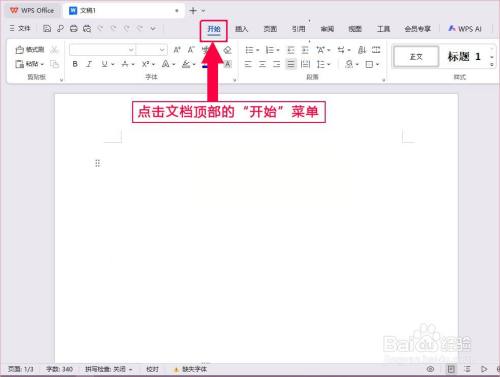Open WPS AI panel
This screenshot has width=500, height=377.
click(465, 29)
